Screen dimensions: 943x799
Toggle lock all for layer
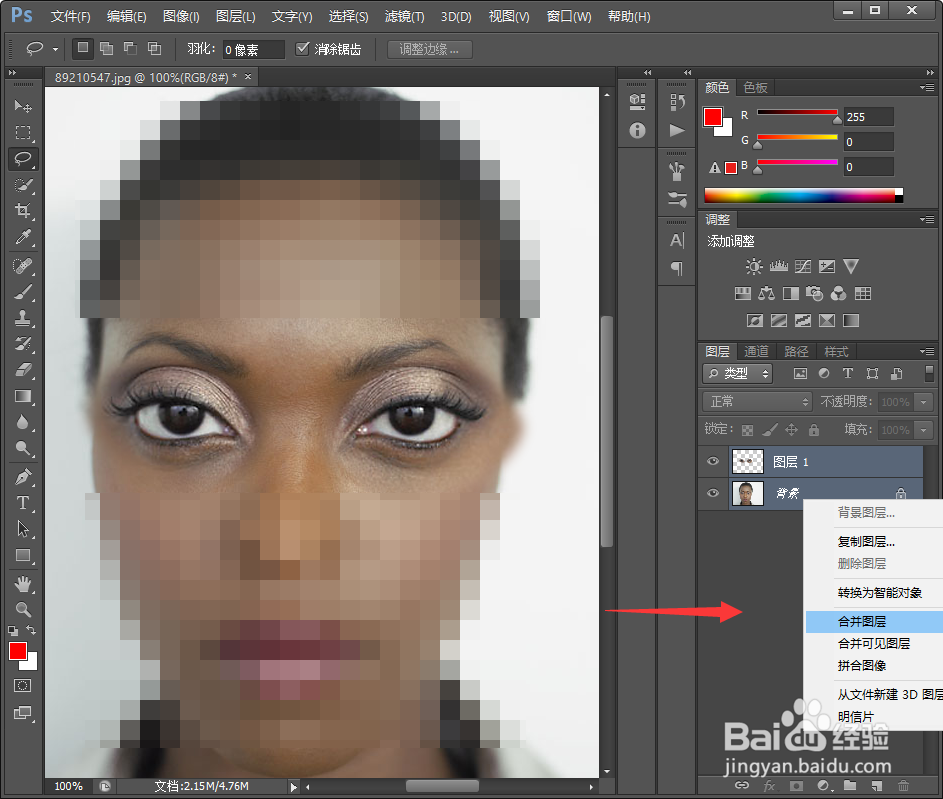pyautogui.click(x=814, y=430)
